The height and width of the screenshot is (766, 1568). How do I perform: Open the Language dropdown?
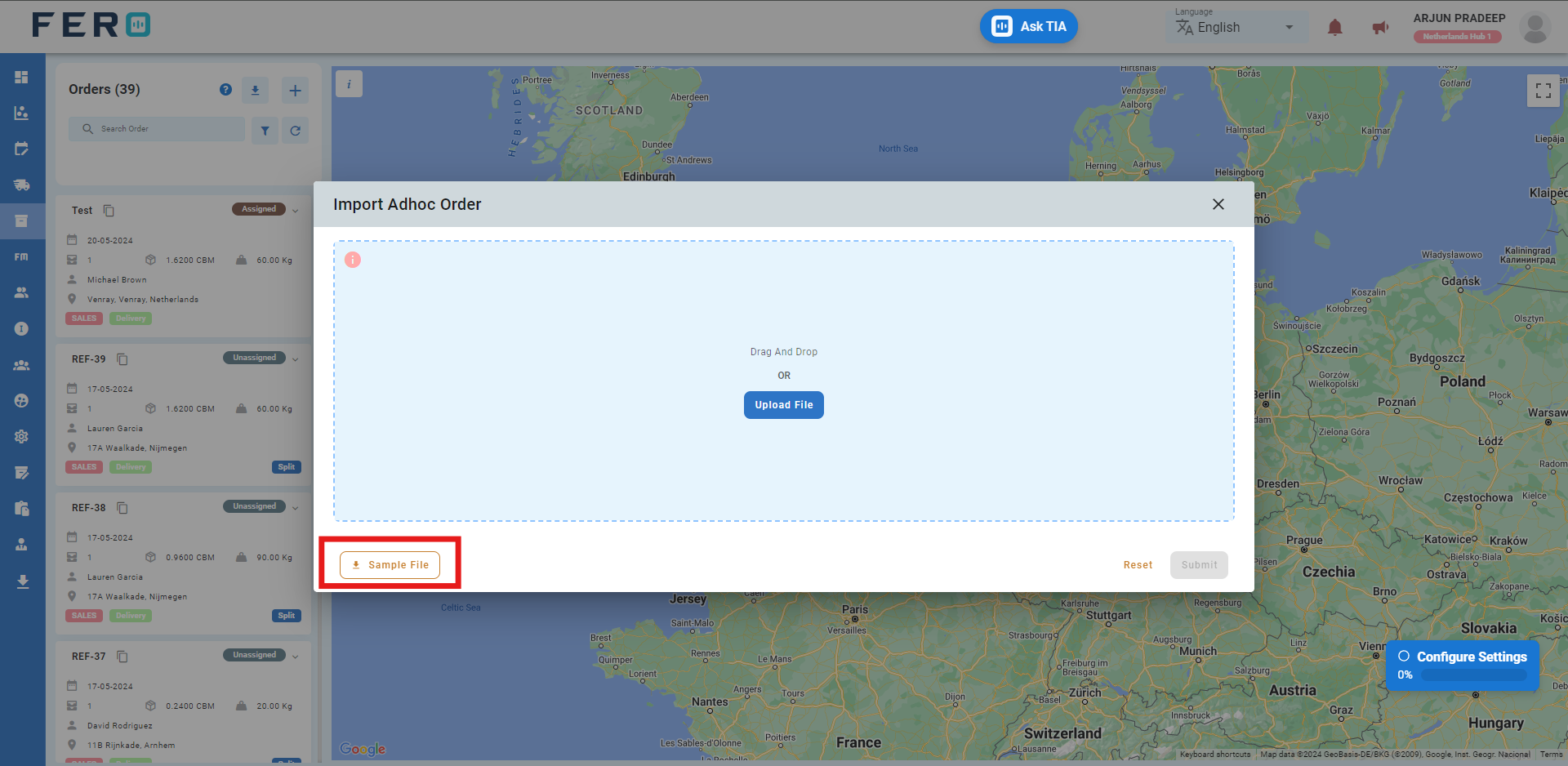pos(1237,28)
